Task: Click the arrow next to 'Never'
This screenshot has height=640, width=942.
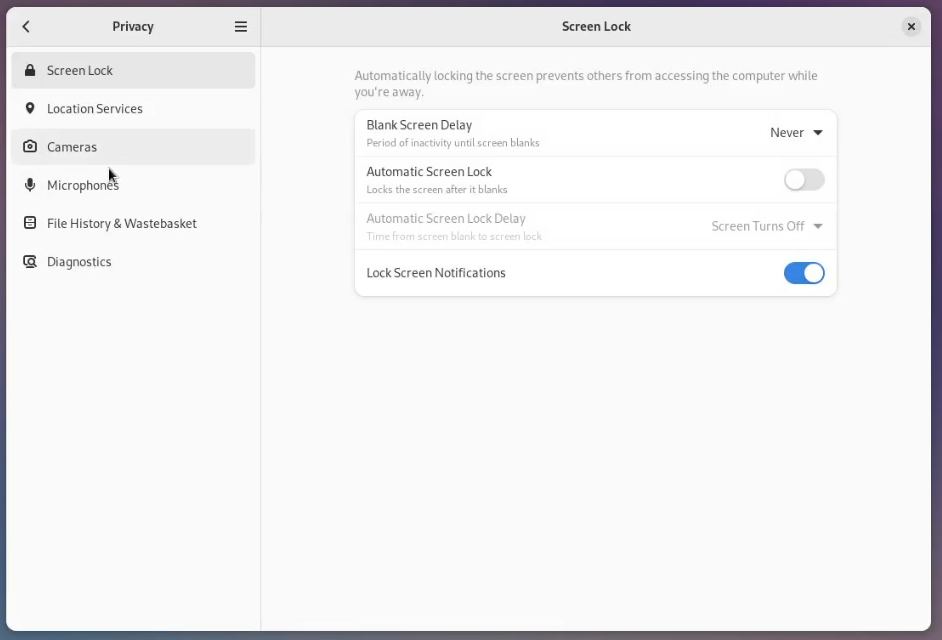Action: pyautogui.click(x=818, y=133)
